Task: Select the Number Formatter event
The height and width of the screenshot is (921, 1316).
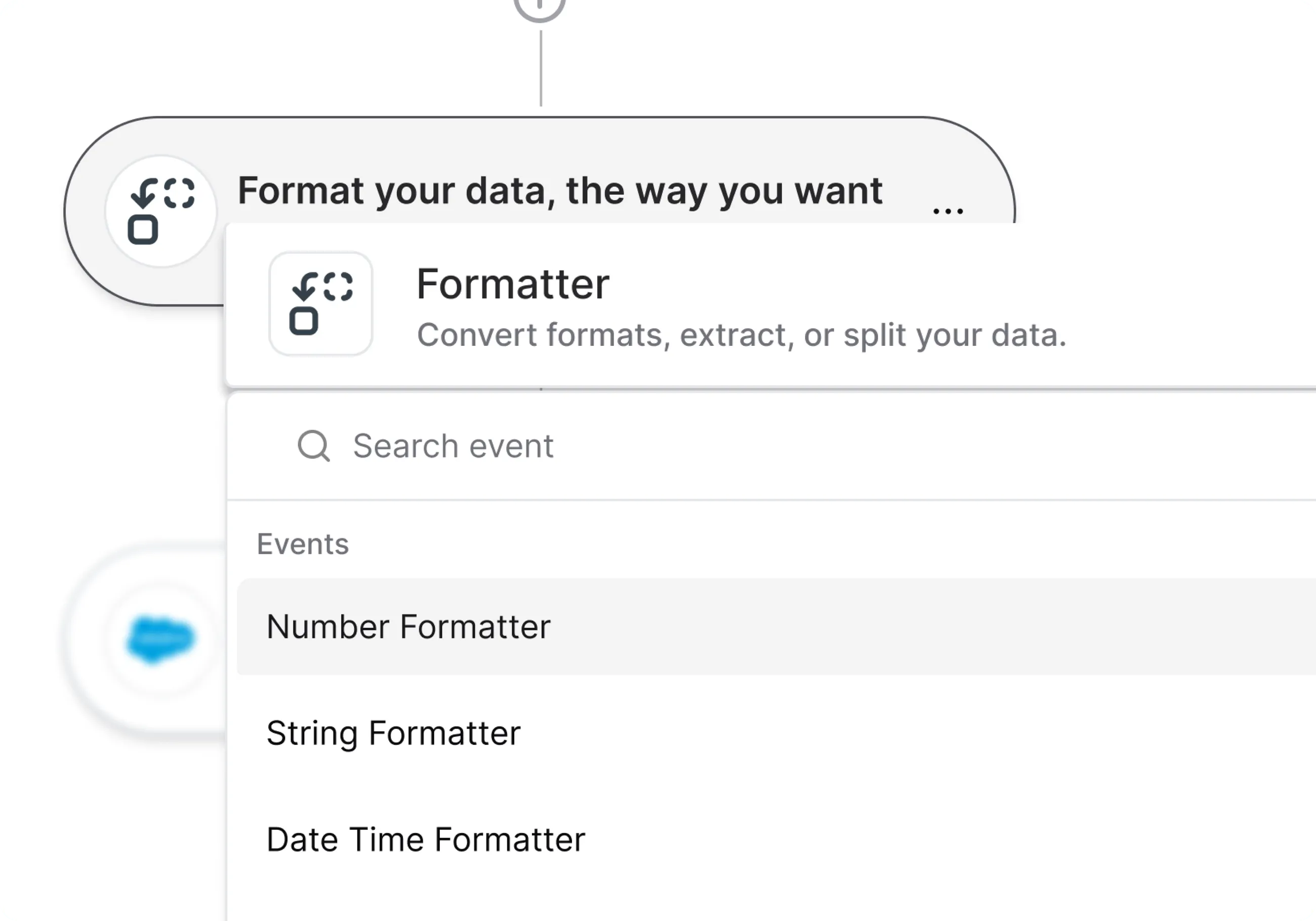Action: [x=408, y=626]
